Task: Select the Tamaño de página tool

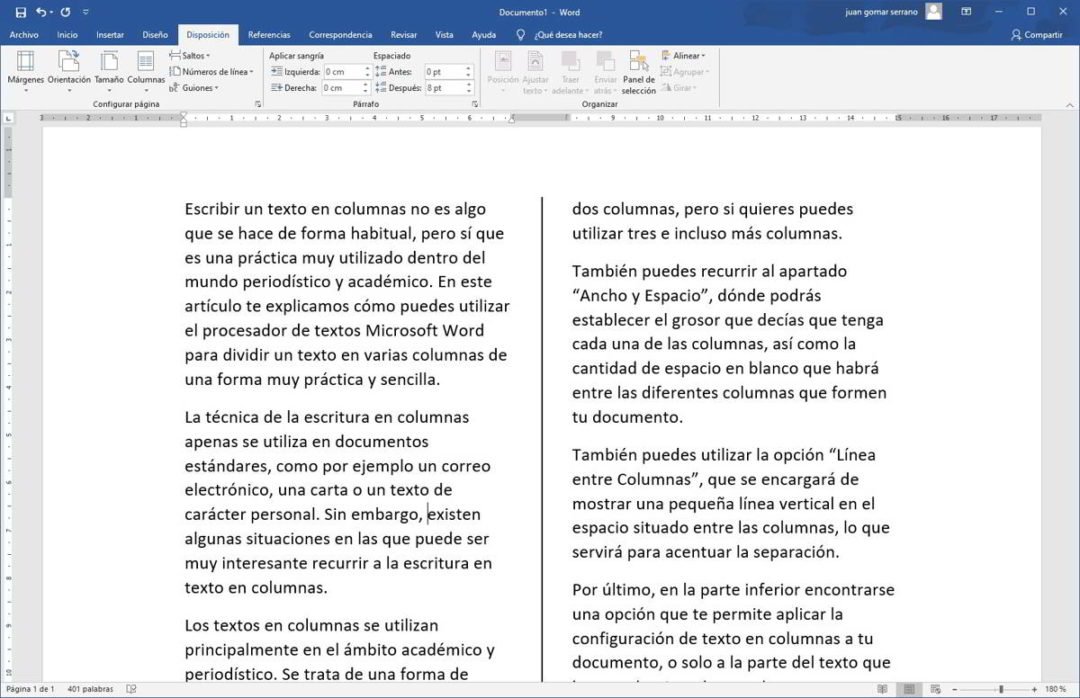Action: (112, 70)
